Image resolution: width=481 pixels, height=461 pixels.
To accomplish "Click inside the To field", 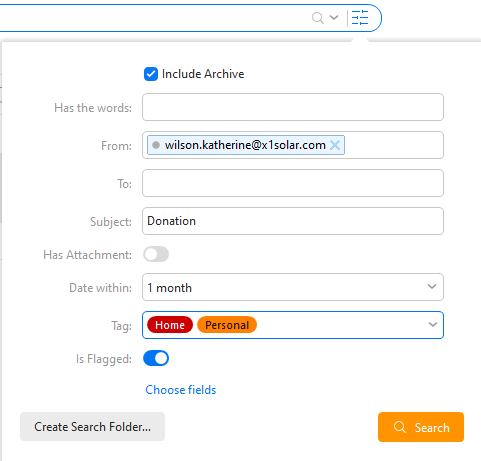I will 293,183.
